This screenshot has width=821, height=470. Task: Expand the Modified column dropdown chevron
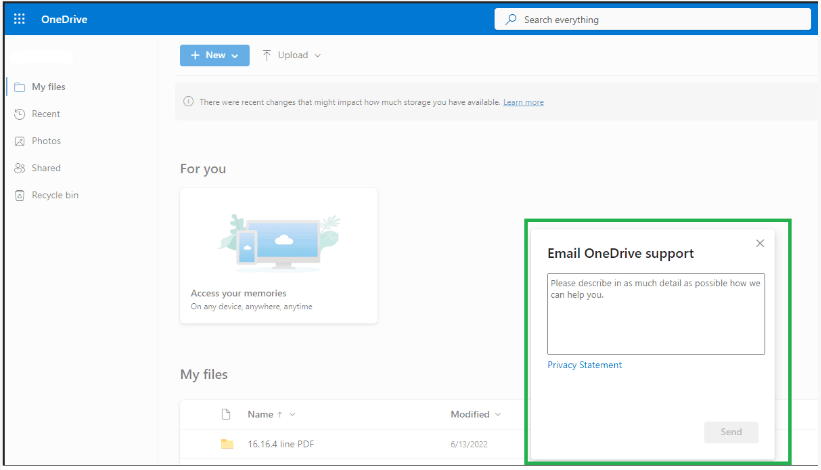(497, 415)
